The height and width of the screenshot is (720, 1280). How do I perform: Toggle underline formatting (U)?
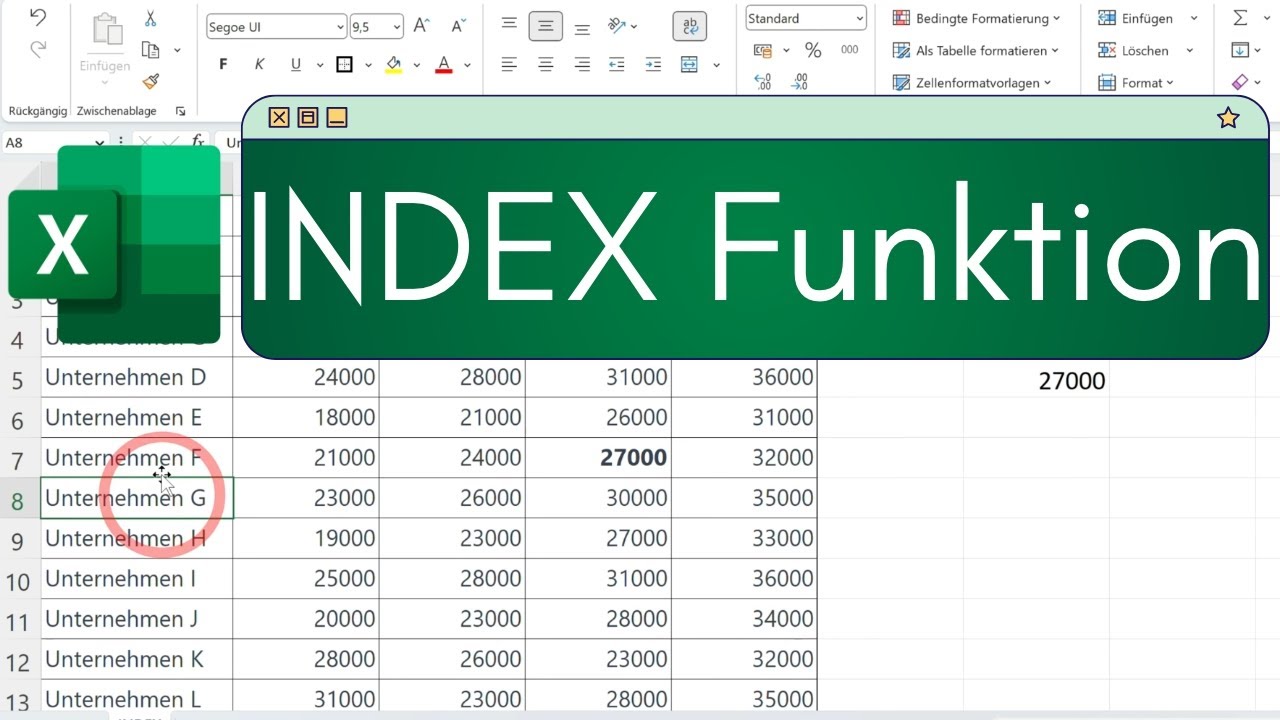295,65
